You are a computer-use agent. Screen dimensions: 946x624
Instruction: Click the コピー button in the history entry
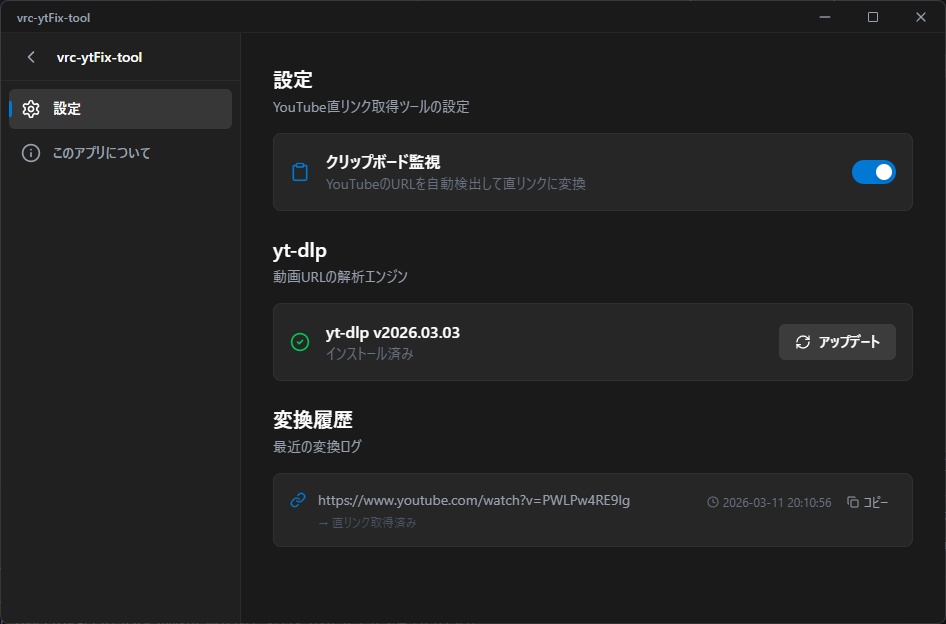point(868,502)
